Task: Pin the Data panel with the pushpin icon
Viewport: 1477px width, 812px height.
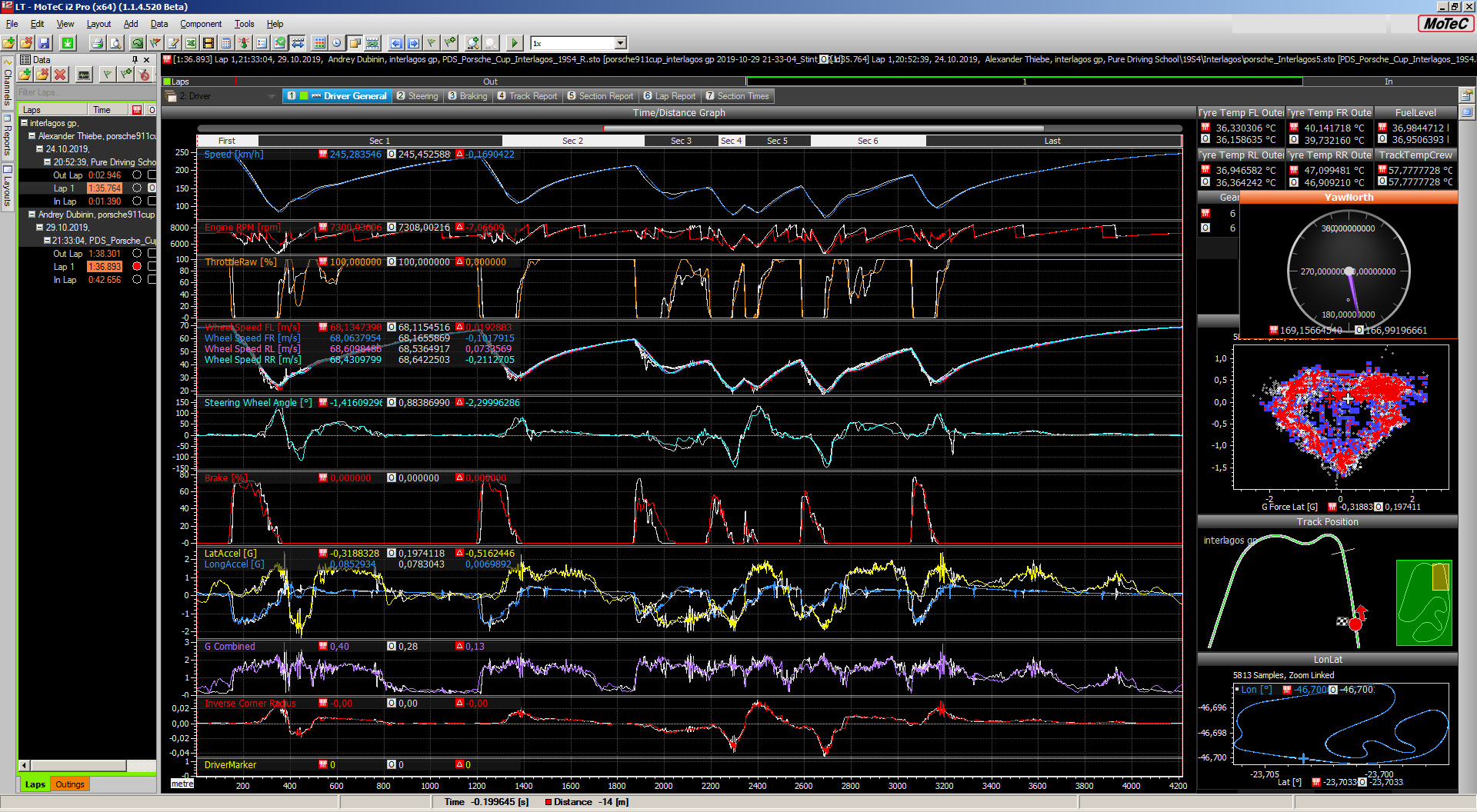Action: click(135, 59)
